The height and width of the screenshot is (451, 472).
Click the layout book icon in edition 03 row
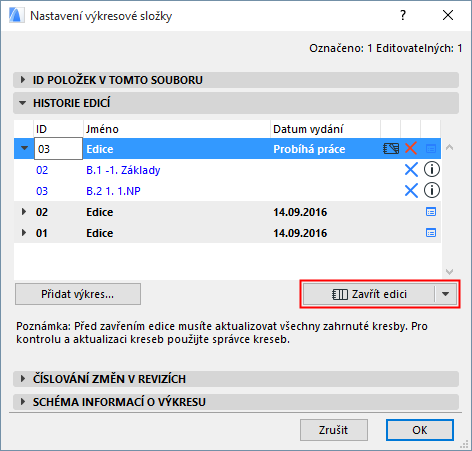coord(391,148)
